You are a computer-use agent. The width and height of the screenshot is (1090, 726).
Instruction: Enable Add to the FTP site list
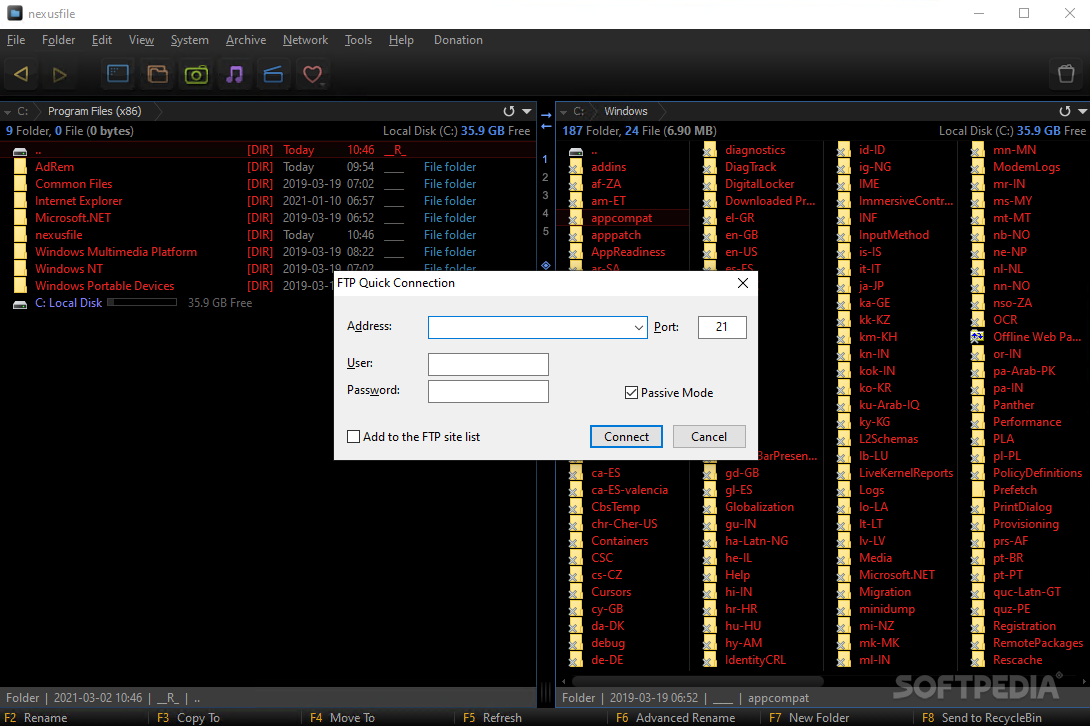[x=353, y=437]
